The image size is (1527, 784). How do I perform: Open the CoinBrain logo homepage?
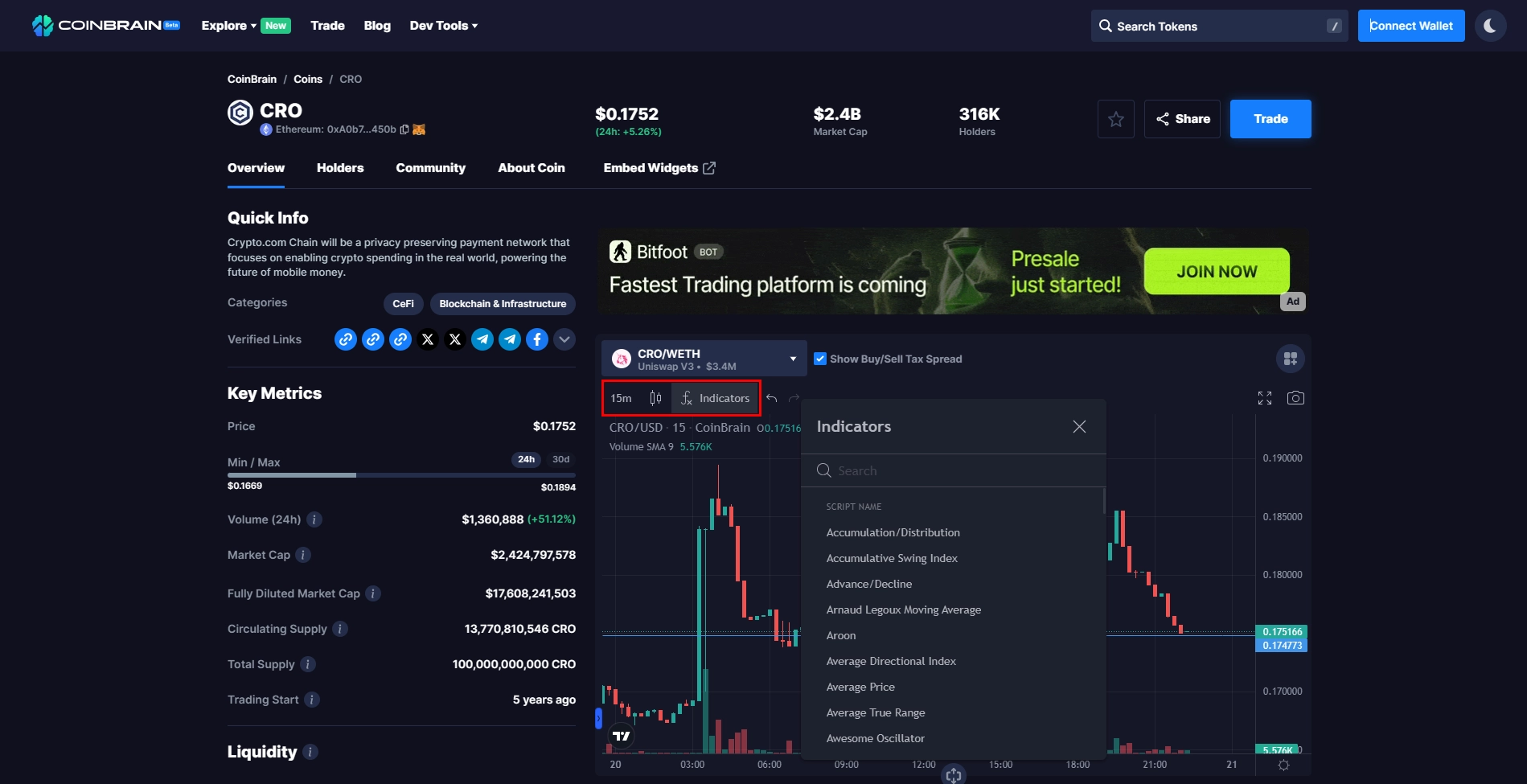pyautogui.click(x=105, y=26)
